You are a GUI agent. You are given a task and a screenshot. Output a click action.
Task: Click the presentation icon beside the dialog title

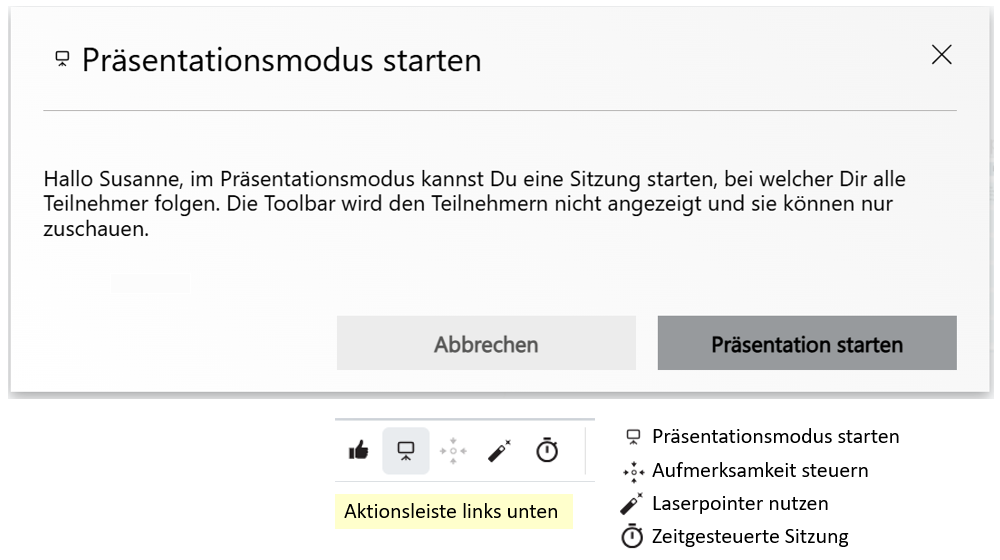62,60
